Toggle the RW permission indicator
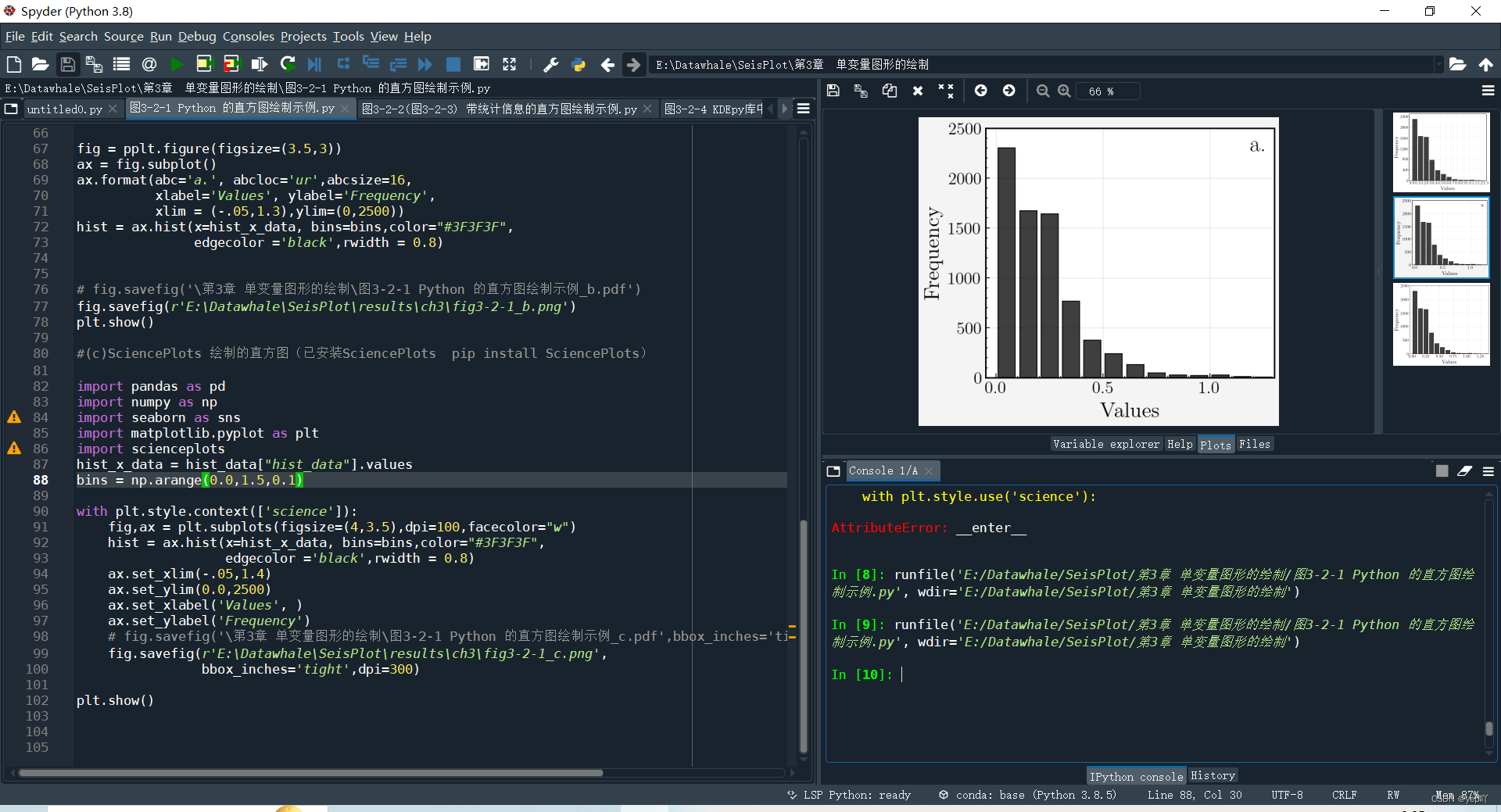 [1393, 795]
